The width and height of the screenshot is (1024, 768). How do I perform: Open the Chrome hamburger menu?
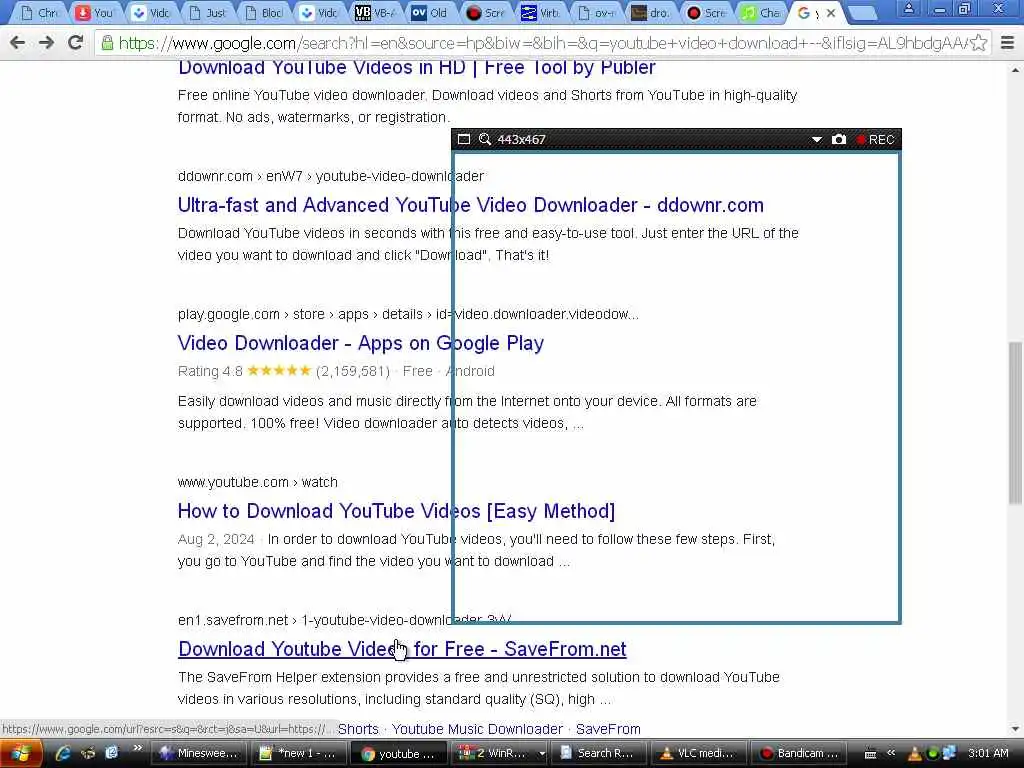tap(1008, 43)
